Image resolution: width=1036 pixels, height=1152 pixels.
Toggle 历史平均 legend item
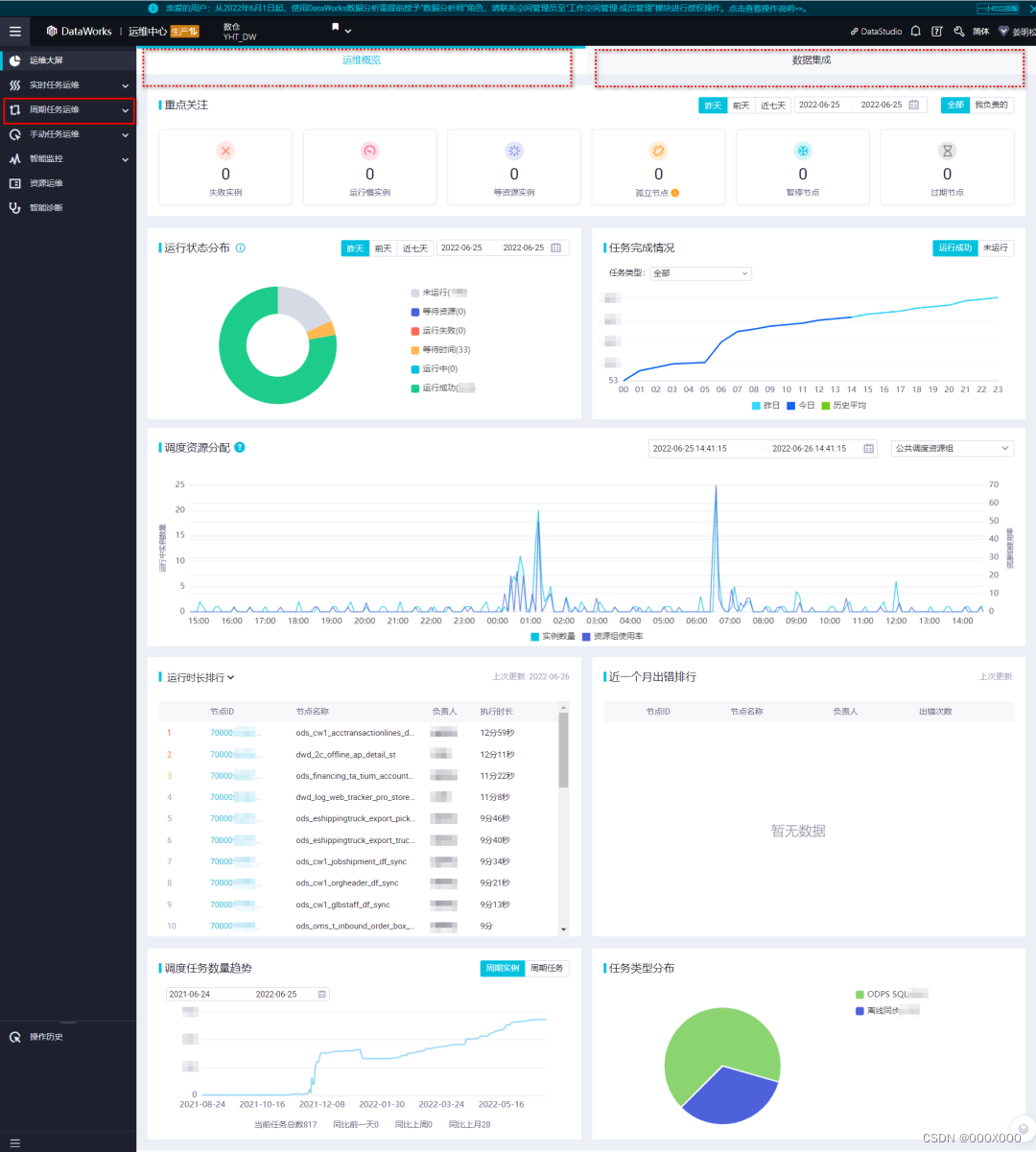[x=844, y=406]
